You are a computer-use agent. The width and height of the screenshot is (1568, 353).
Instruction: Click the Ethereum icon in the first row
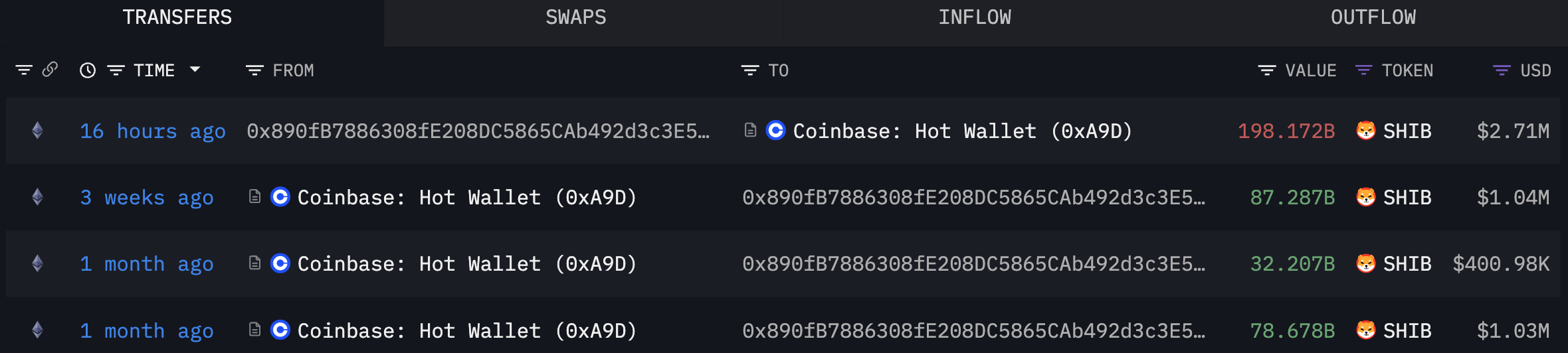click(x=38, y=131)
